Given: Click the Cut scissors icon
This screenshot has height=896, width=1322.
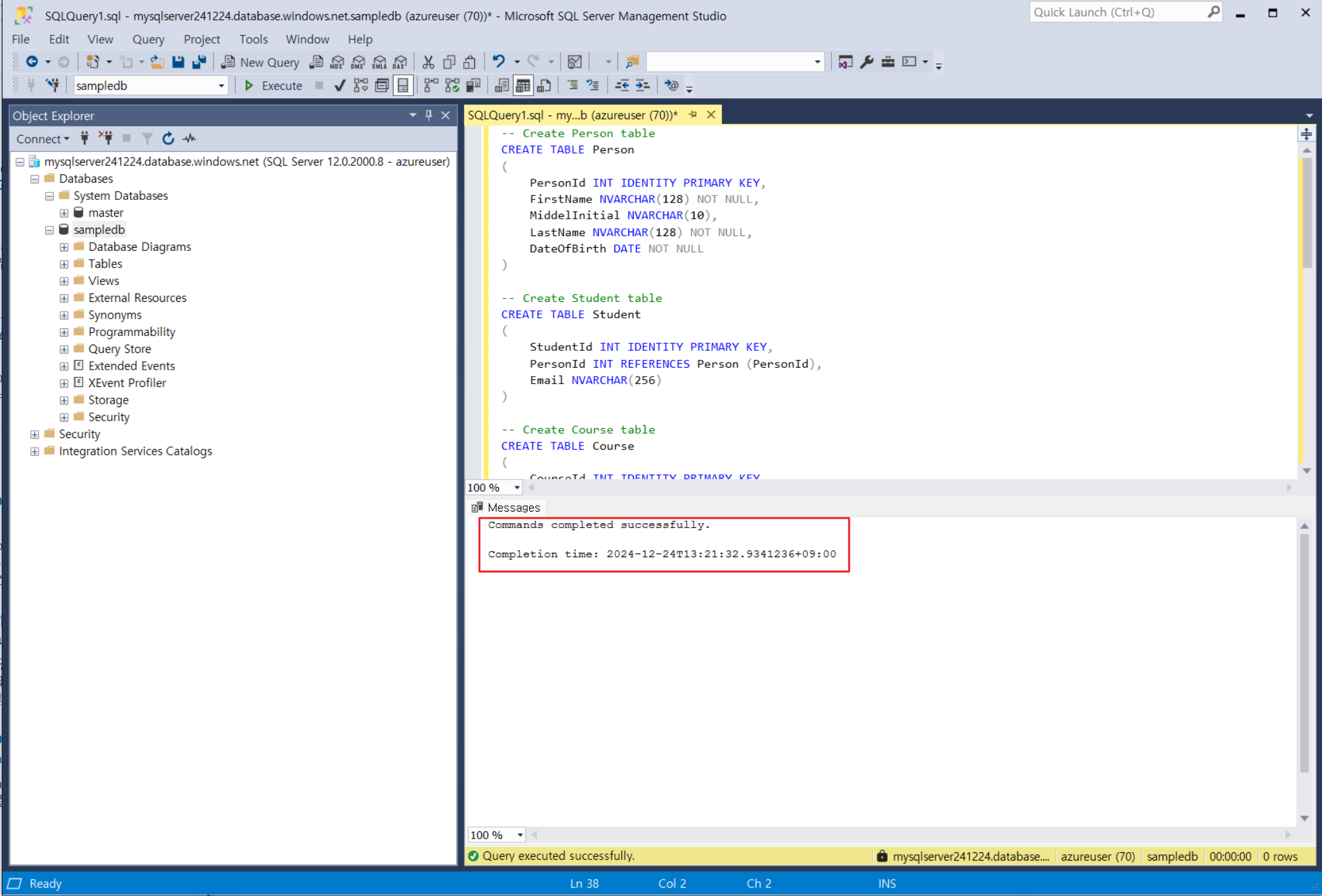Looking at the screenshot, I should pyautogui.click(x=428, y=62).
